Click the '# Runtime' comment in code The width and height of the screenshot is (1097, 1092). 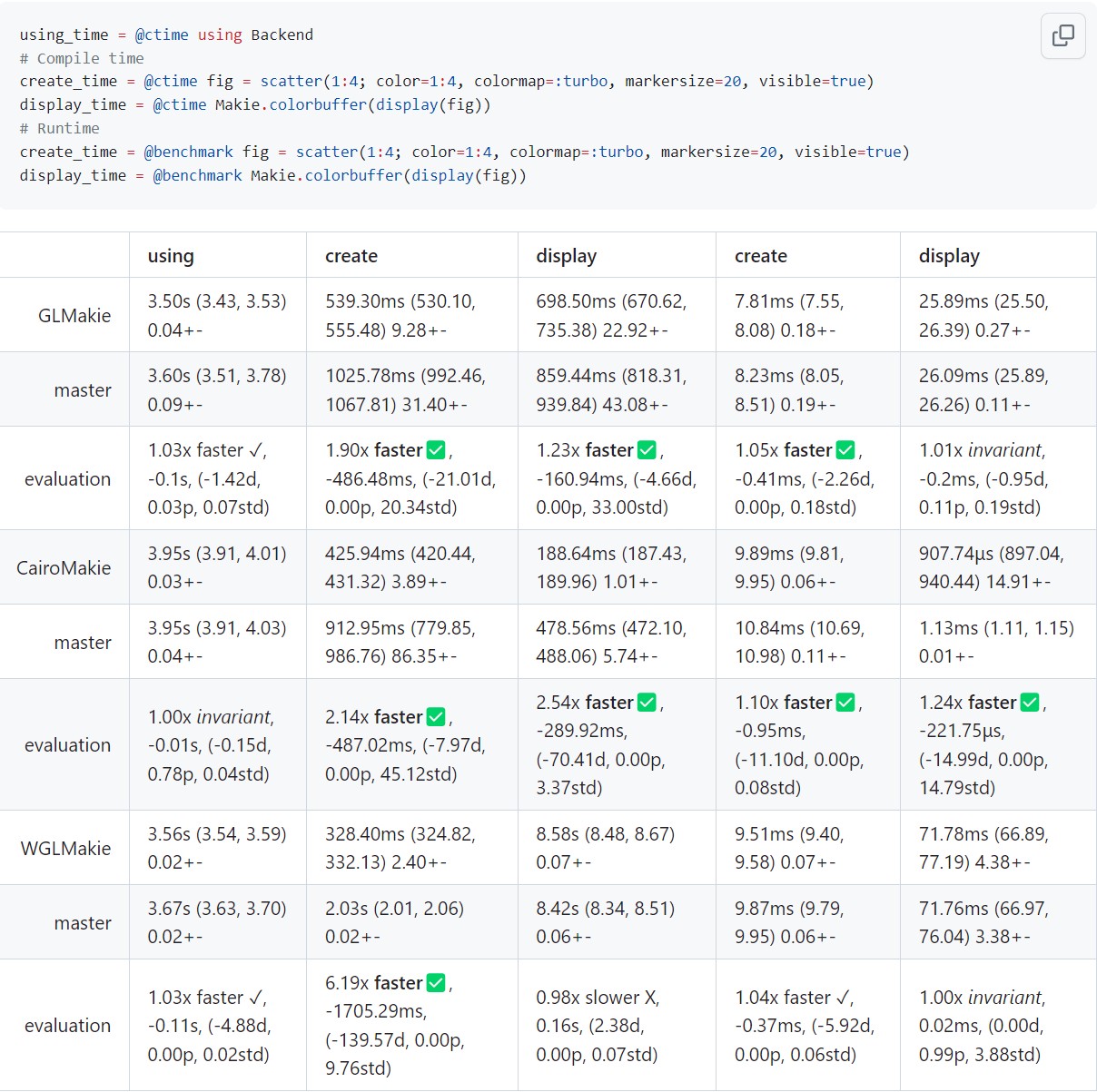(x=60, y=129)
